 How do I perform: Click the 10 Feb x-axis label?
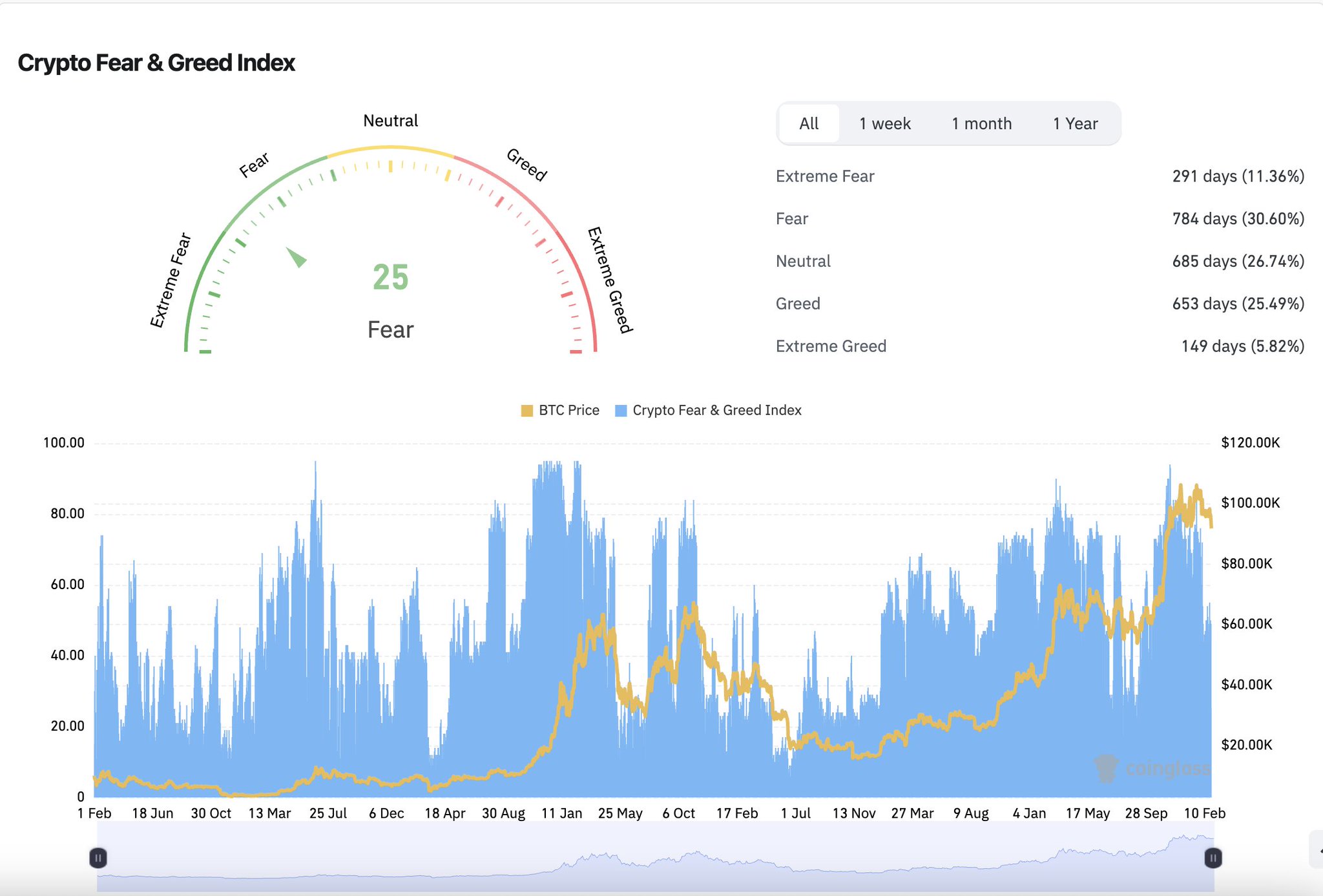[x=1204, y=813]
